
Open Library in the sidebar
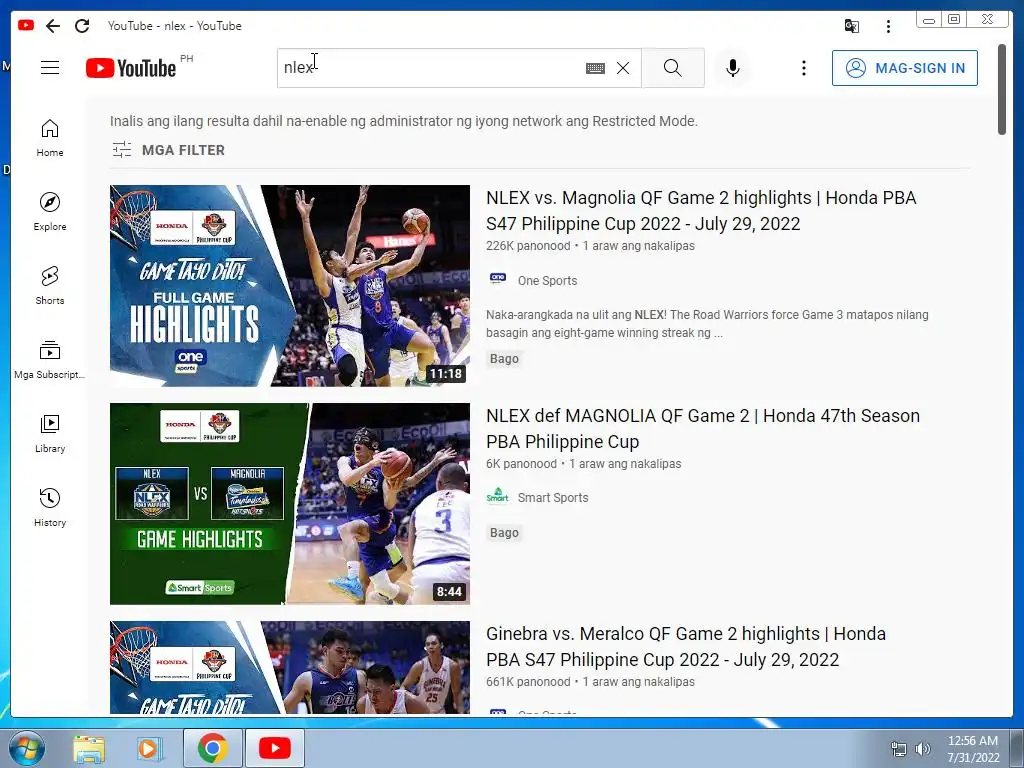50,434
